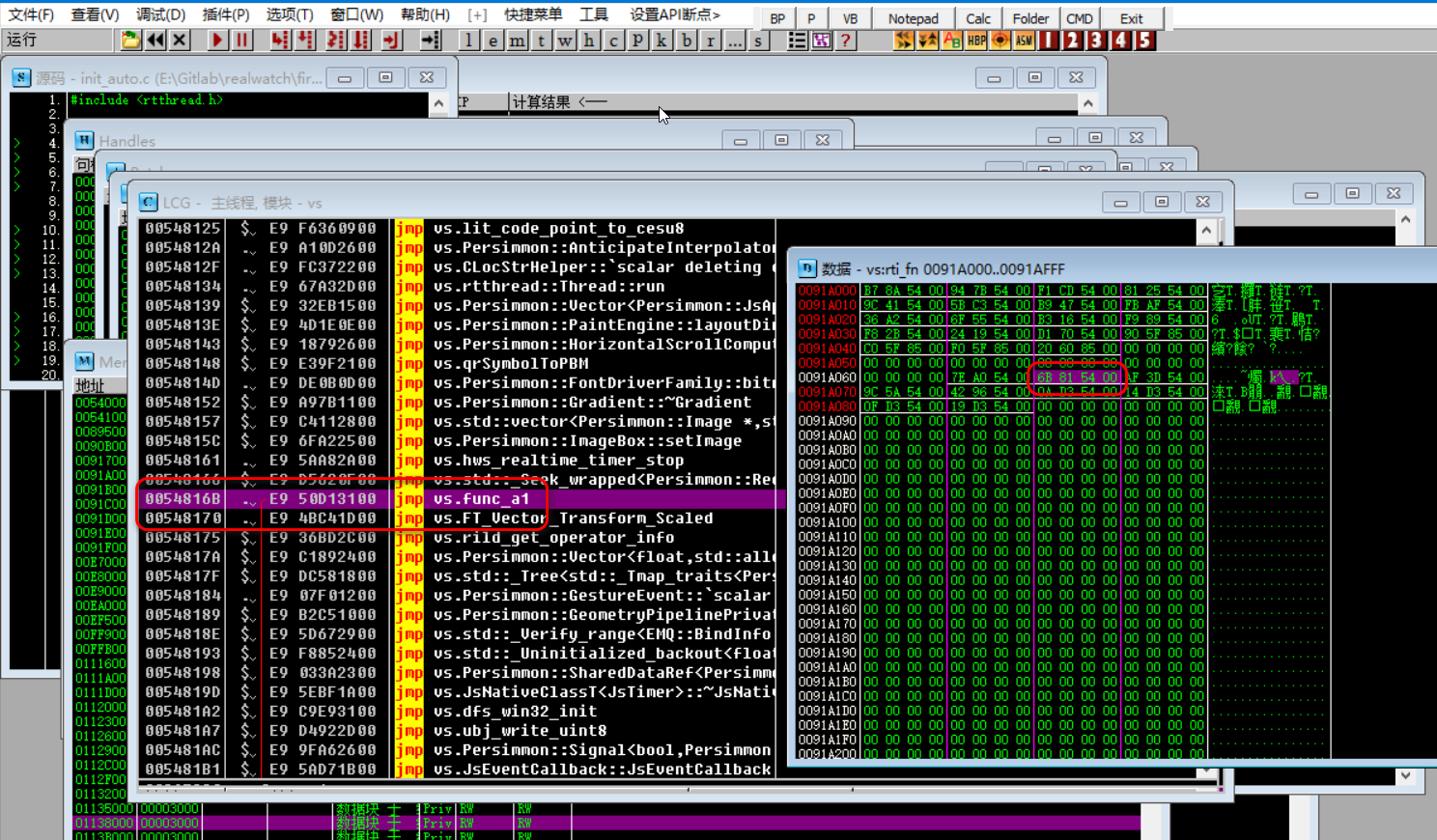Screen dimensions: 1437x840
Task: Open threads window with the 't' button
Action: tap(542, 40)
